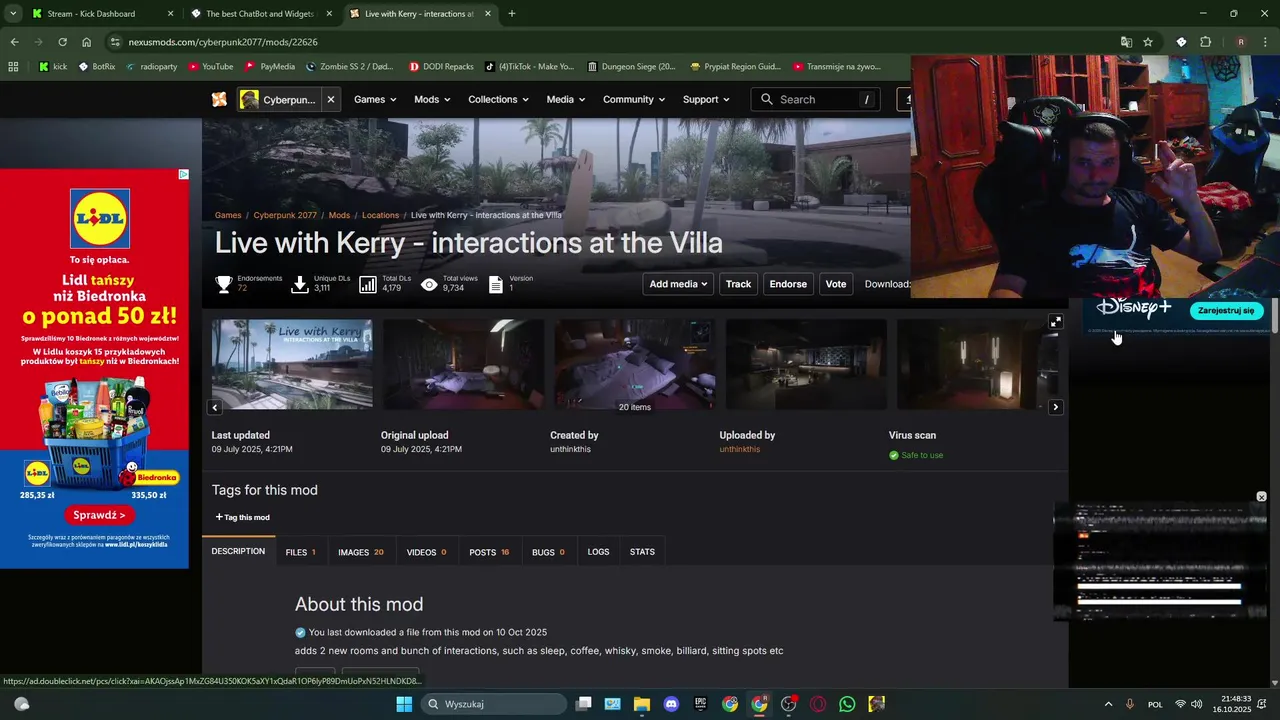
Task: Switch to the LOGS tab
Action: pyautogui.click(x=598, y=552)
